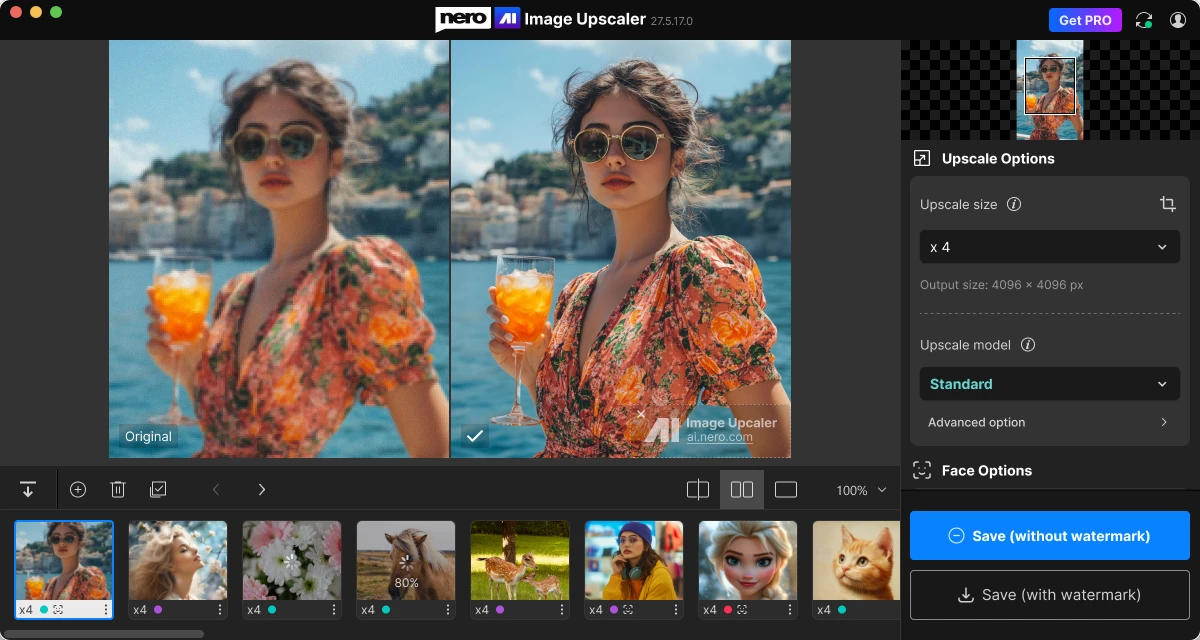Click the collapse/download arrow icon at toolbar left
This screenshot has width=1200, height=640.
(28, 489)
